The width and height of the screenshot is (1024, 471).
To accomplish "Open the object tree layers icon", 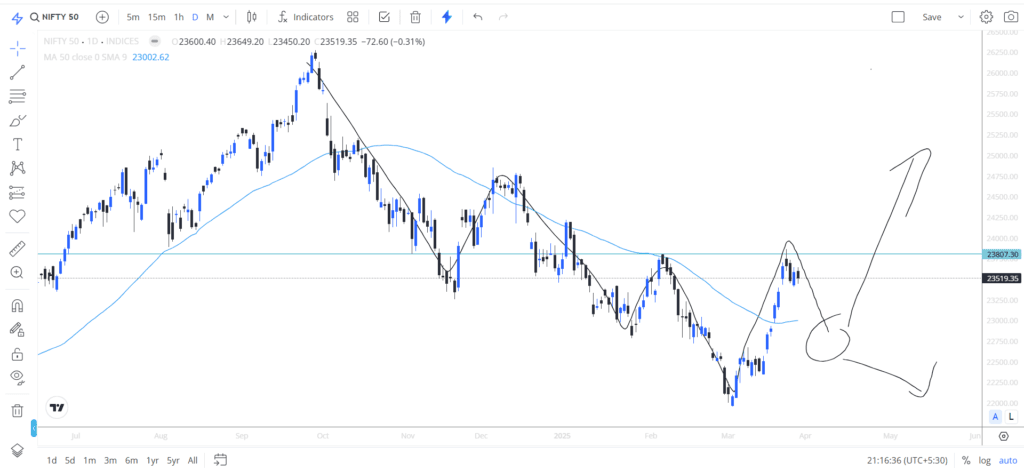I will pos(18,451).
